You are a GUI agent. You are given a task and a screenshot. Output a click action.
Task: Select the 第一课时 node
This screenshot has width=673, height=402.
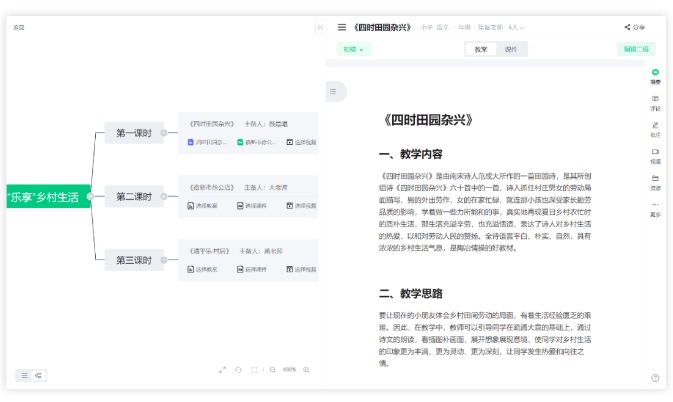[134, 133]
